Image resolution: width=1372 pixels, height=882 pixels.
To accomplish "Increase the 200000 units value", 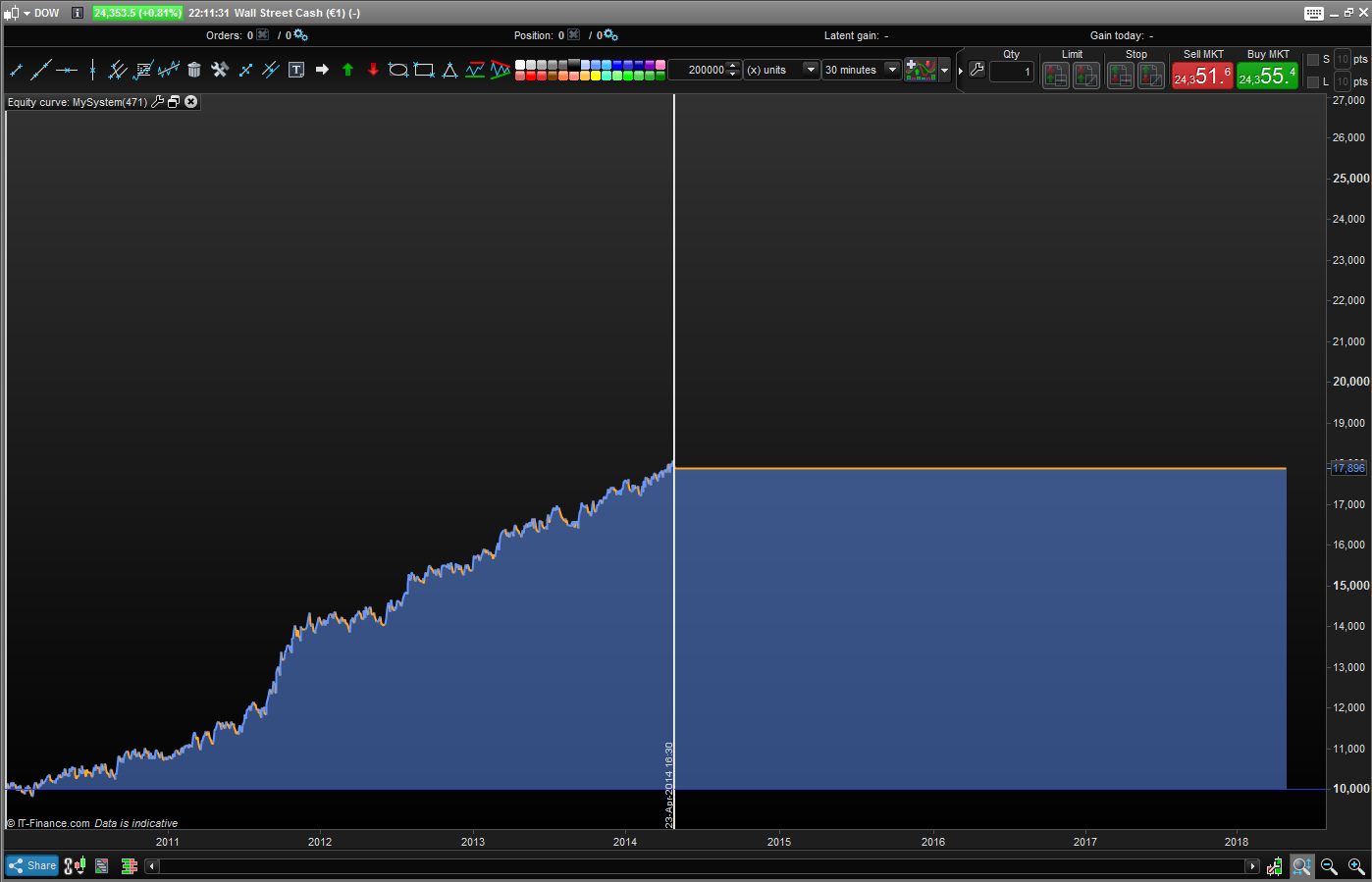I will [733, 66].
